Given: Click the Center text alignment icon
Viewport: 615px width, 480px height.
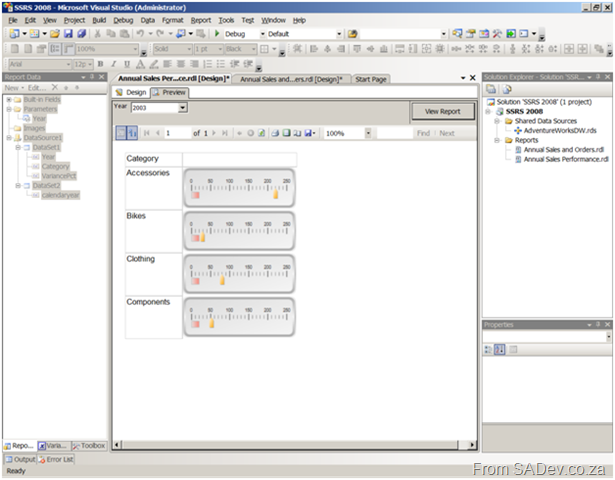Looking at the screenshot, I should tap(181, 64).
